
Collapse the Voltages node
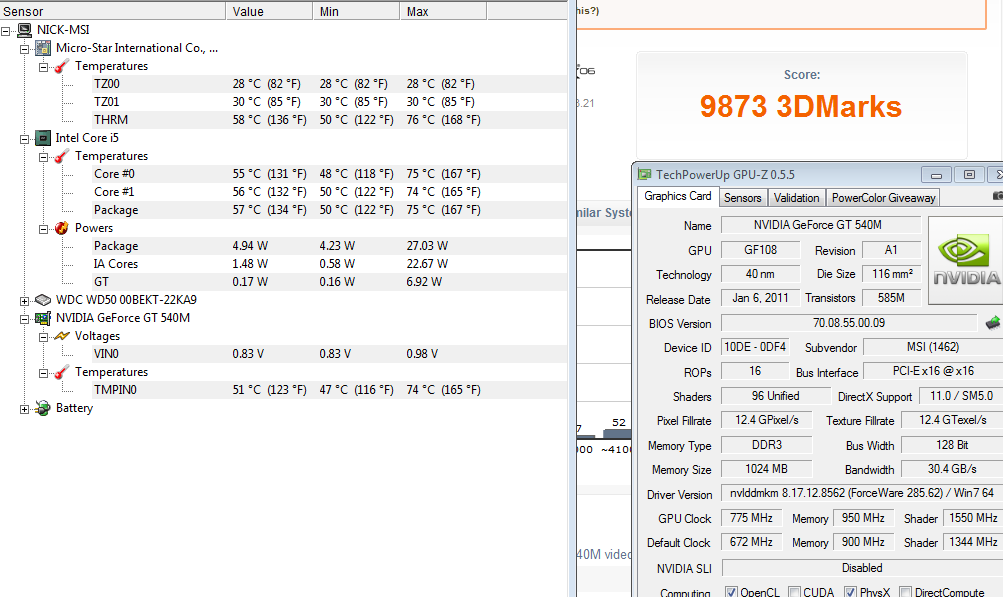(43, 336)
